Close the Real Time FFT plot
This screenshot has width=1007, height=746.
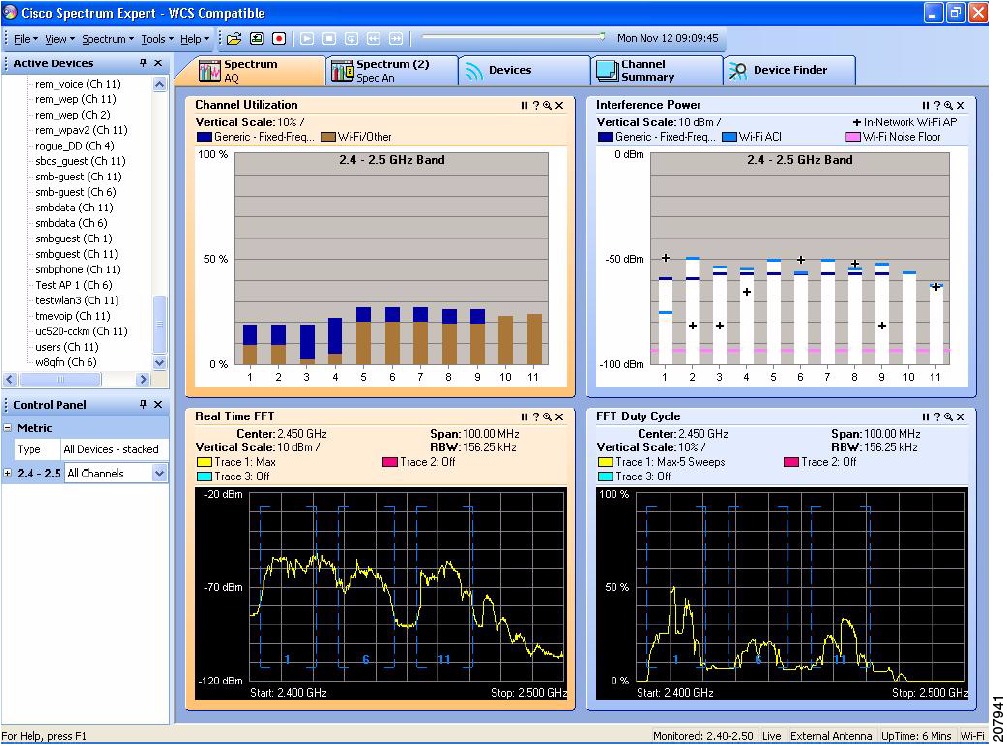pyautogui.click(x=559, y=417)
